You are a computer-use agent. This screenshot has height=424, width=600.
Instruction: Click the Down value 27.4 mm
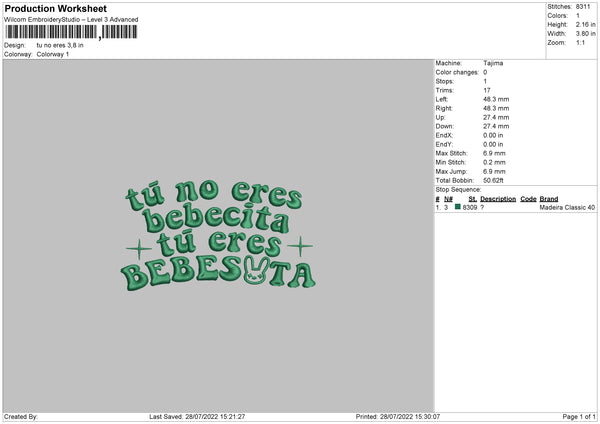[496, 126]
